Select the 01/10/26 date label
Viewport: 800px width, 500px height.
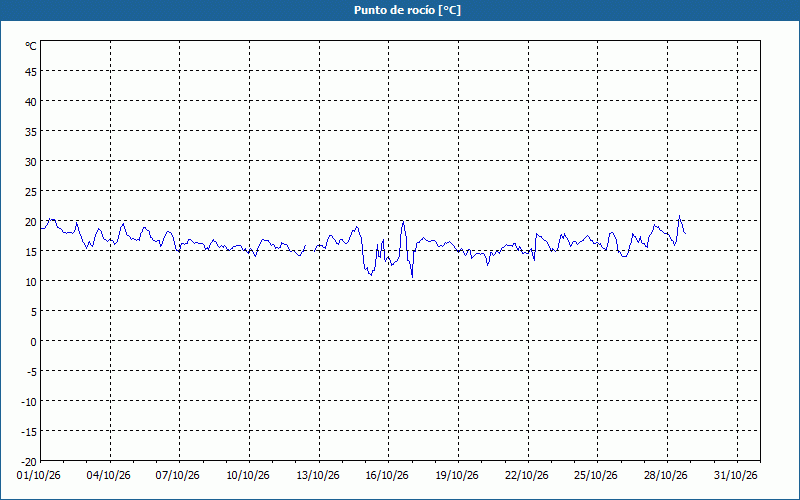pos(39,476)
